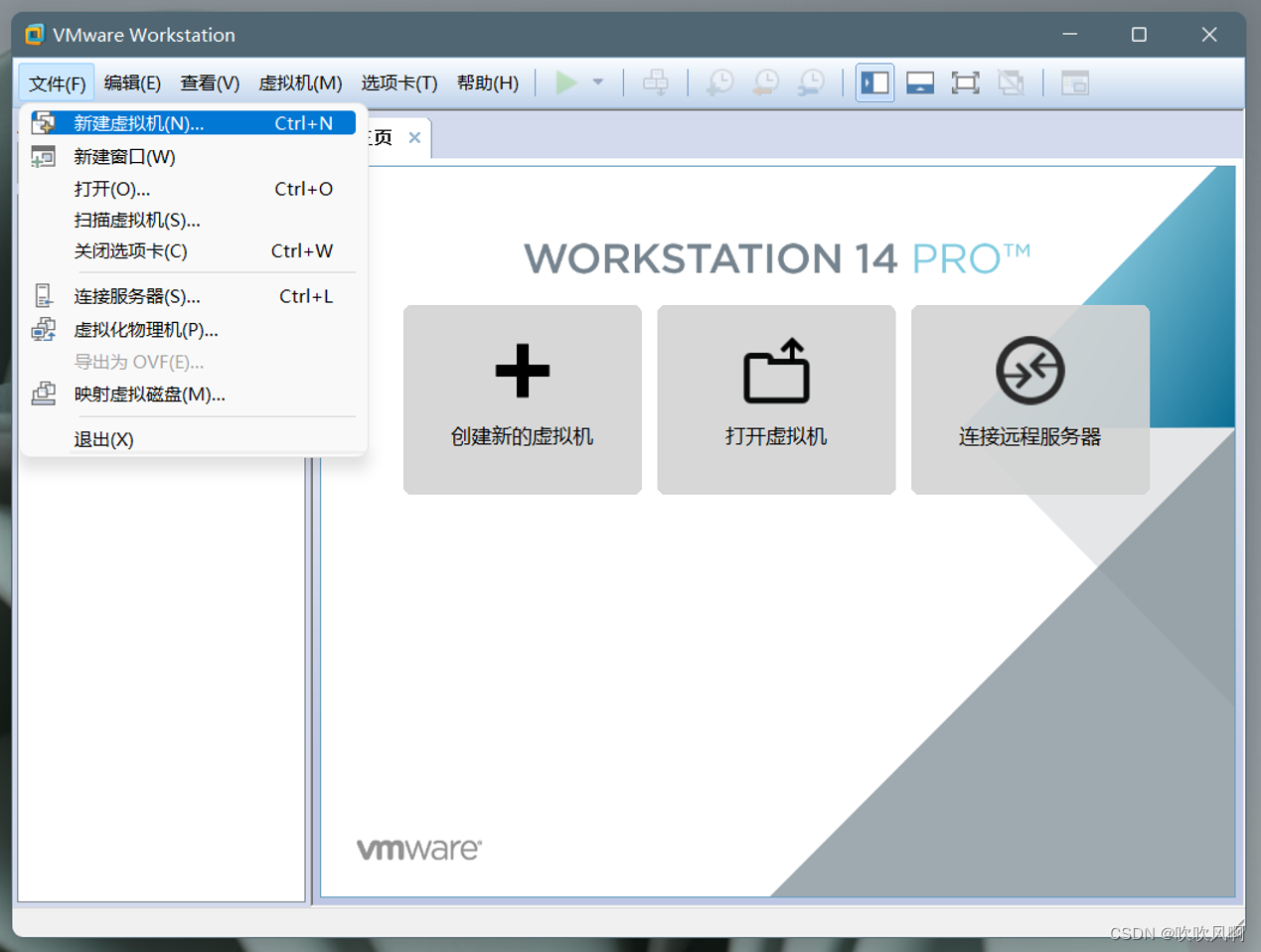1261x952 pixels.
Task: Open the 帮助(H) menu
Action: pos(487,83)
